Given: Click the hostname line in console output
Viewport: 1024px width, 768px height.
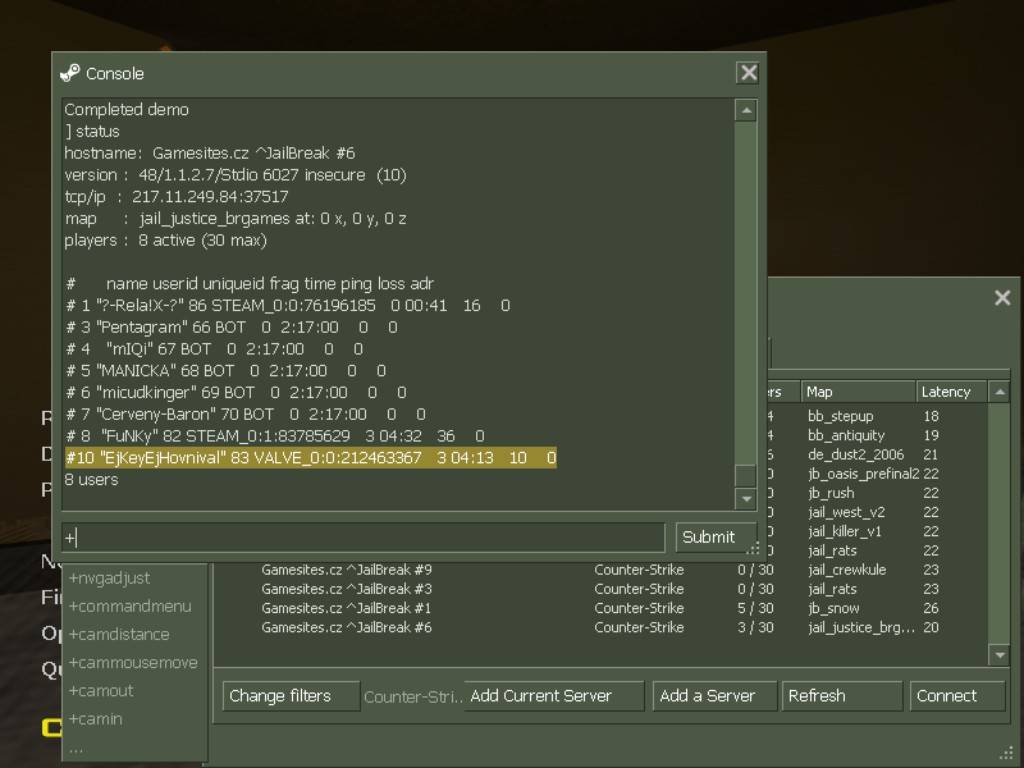Looking at the screenshot, I should pos(210,153).
